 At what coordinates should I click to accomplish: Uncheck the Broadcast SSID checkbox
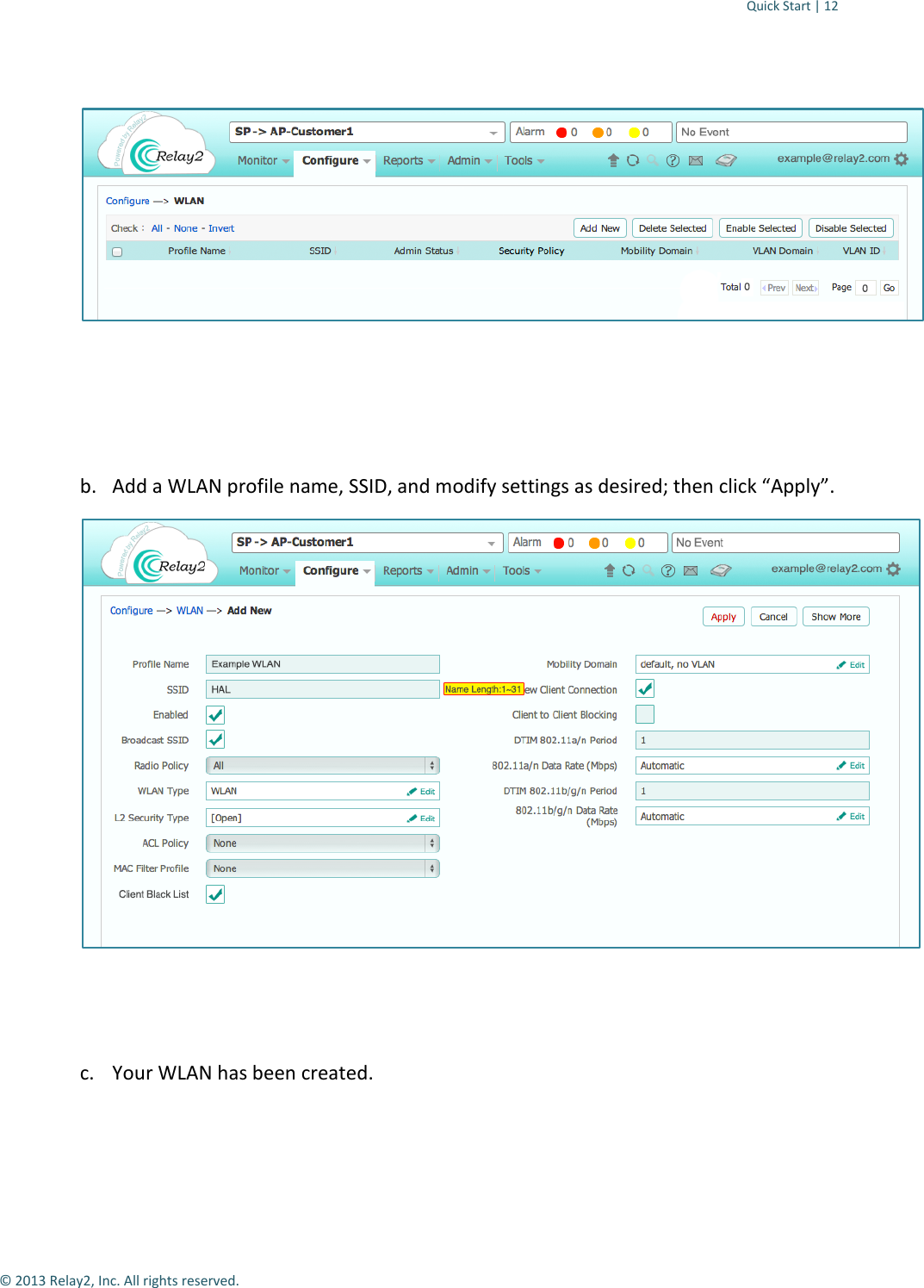[214, 739]
